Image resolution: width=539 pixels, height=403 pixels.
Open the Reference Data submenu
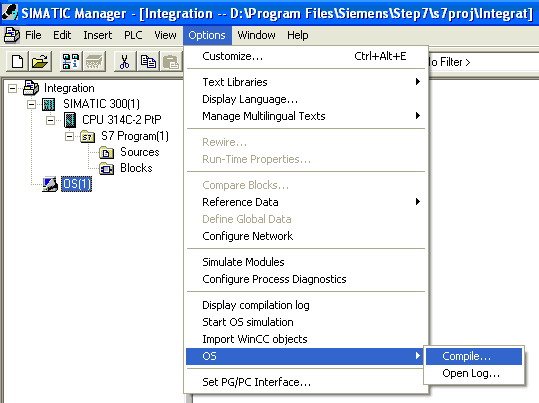(306, 202)
